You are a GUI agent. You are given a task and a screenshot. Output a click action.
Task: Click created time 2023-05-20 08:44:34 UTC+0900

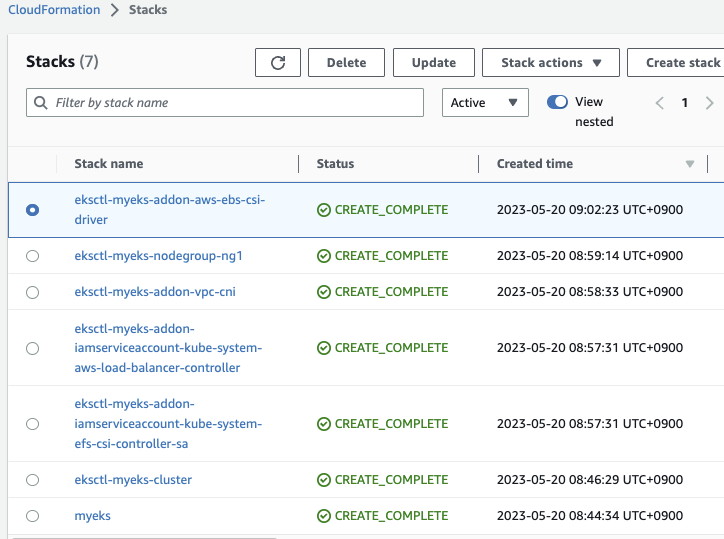click(590, 516)
